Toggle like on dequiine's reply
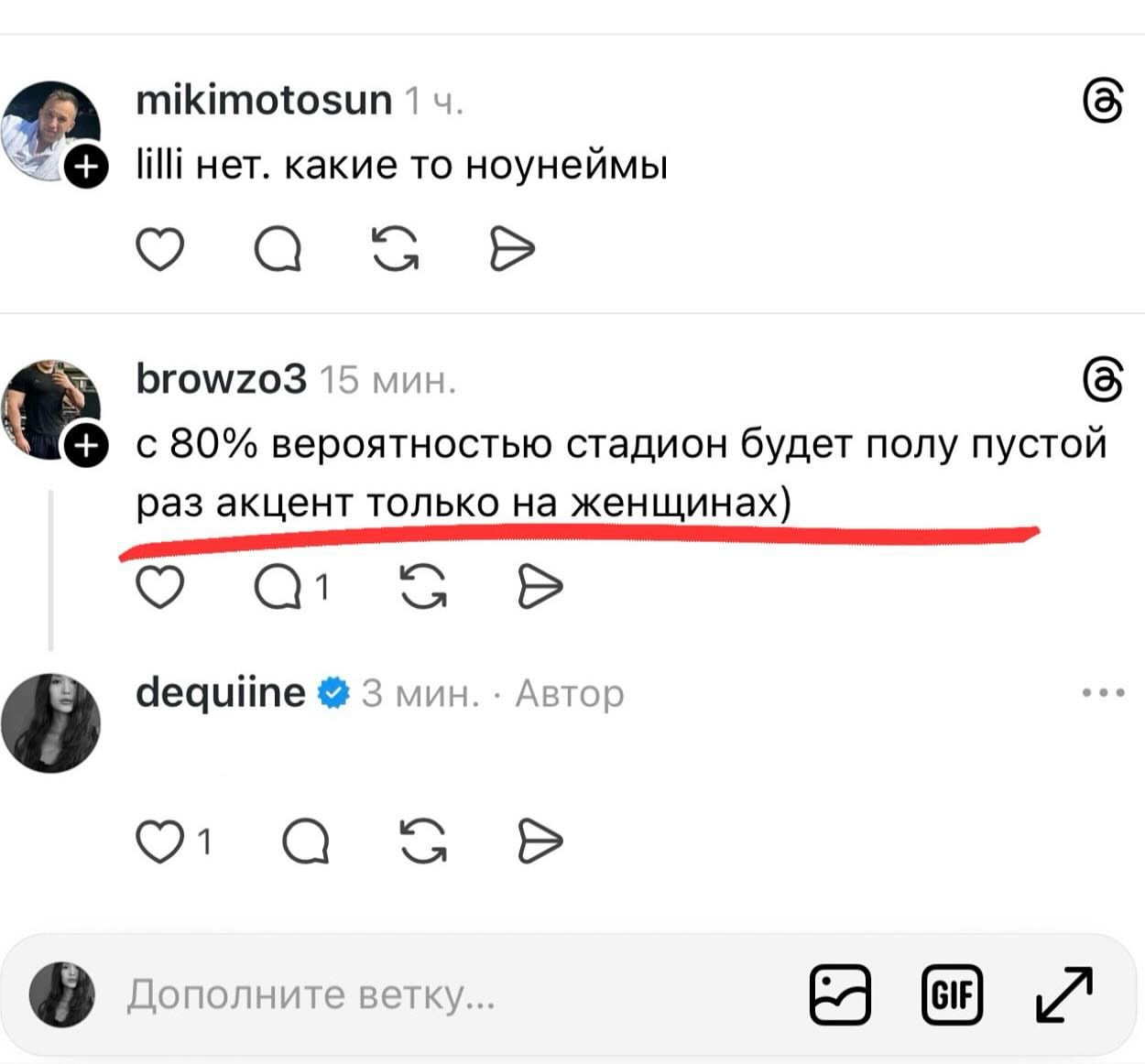This screenshot has height=1064, width=1145. pos(160,841)
